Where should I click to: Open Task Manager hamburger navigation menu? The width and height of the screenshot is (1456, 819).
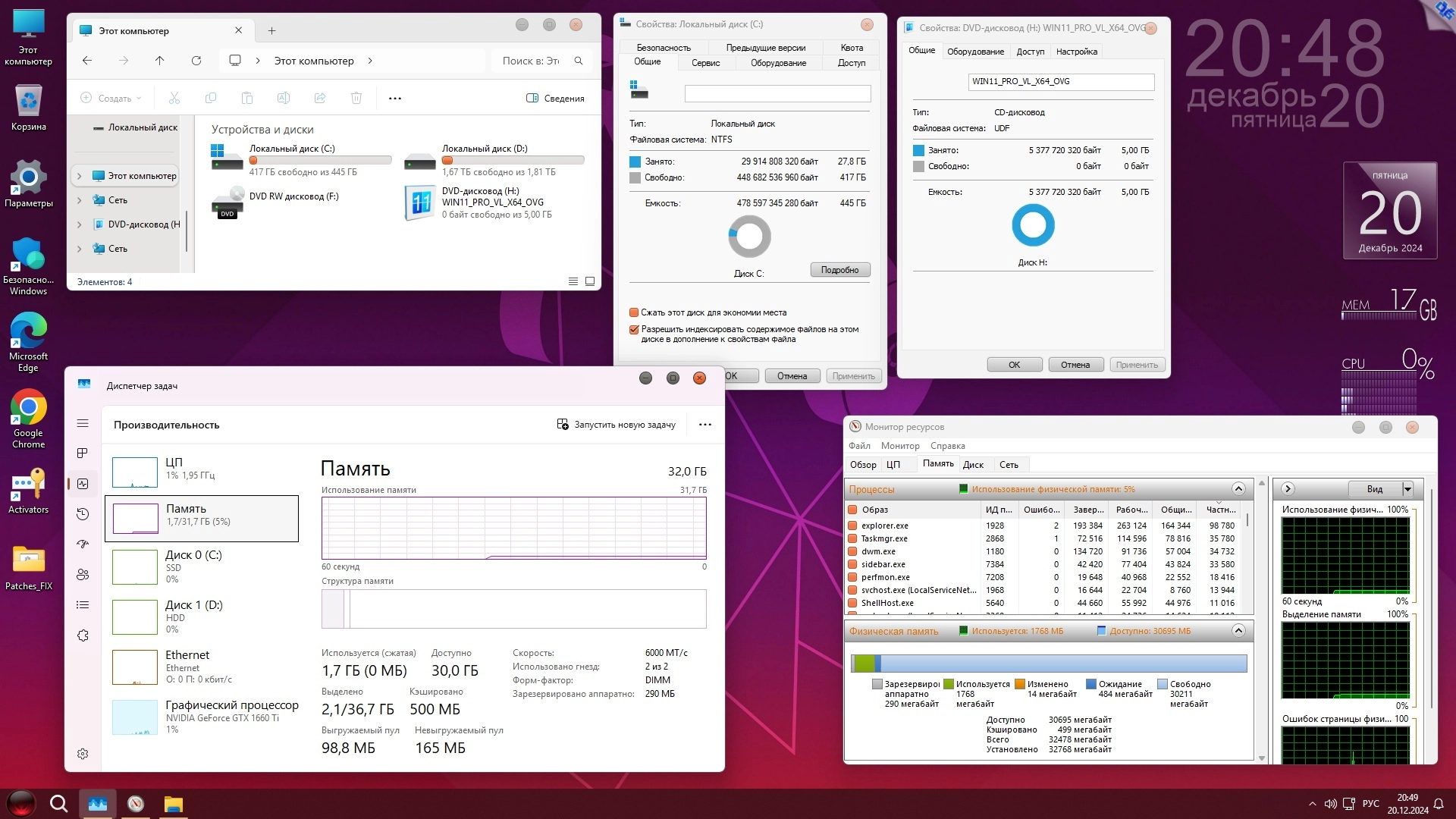click(83, 423)
